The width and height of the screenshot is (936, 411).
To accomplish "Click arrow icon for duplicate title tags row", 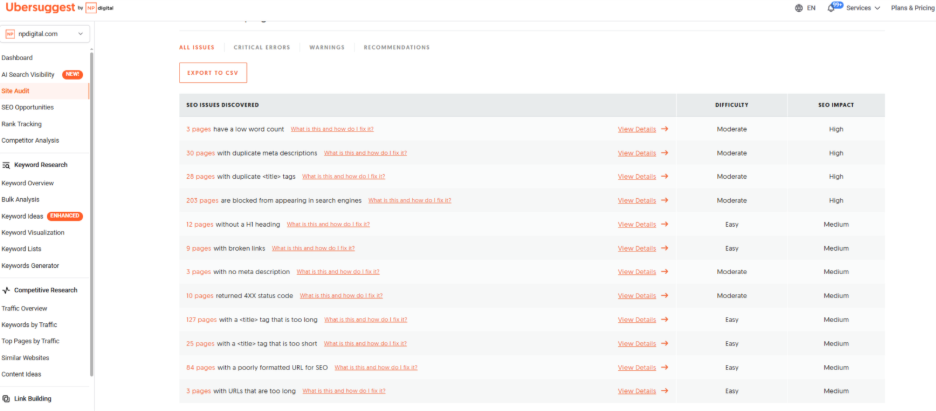I will tap(664, 177).
